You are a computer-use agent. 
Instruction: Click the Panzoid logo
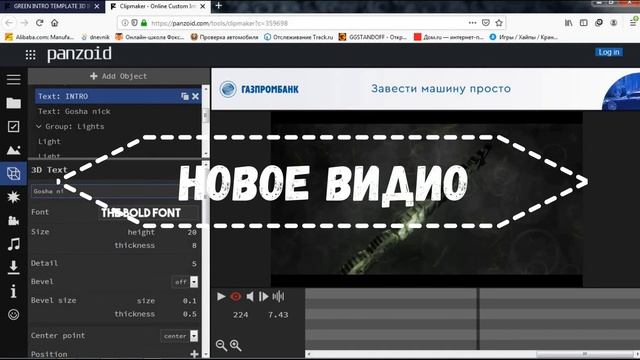click(x=79, y=54)
